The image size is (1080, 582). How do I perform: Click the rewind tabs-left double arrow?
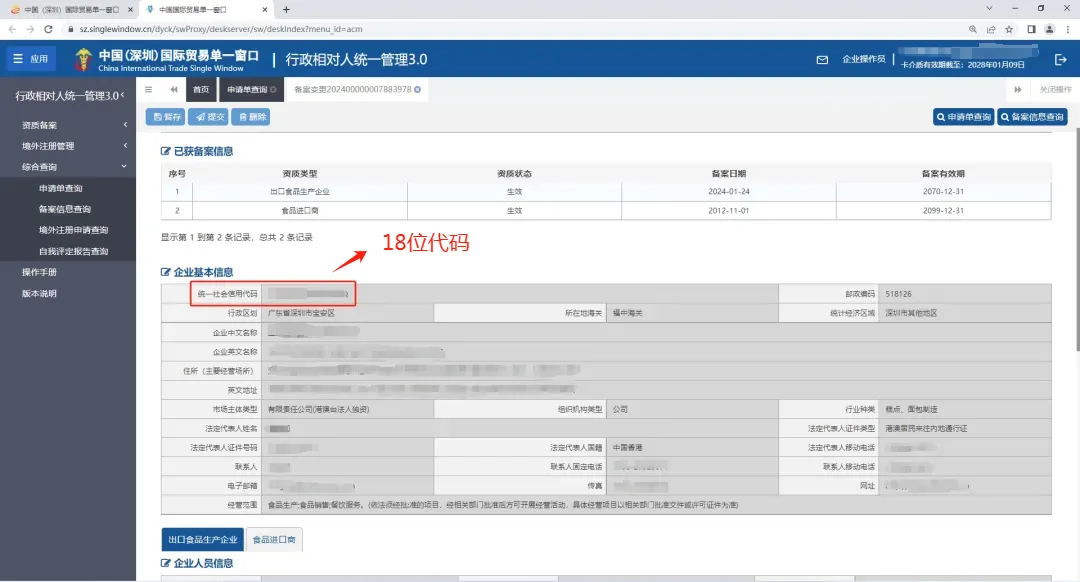(174, 90)
